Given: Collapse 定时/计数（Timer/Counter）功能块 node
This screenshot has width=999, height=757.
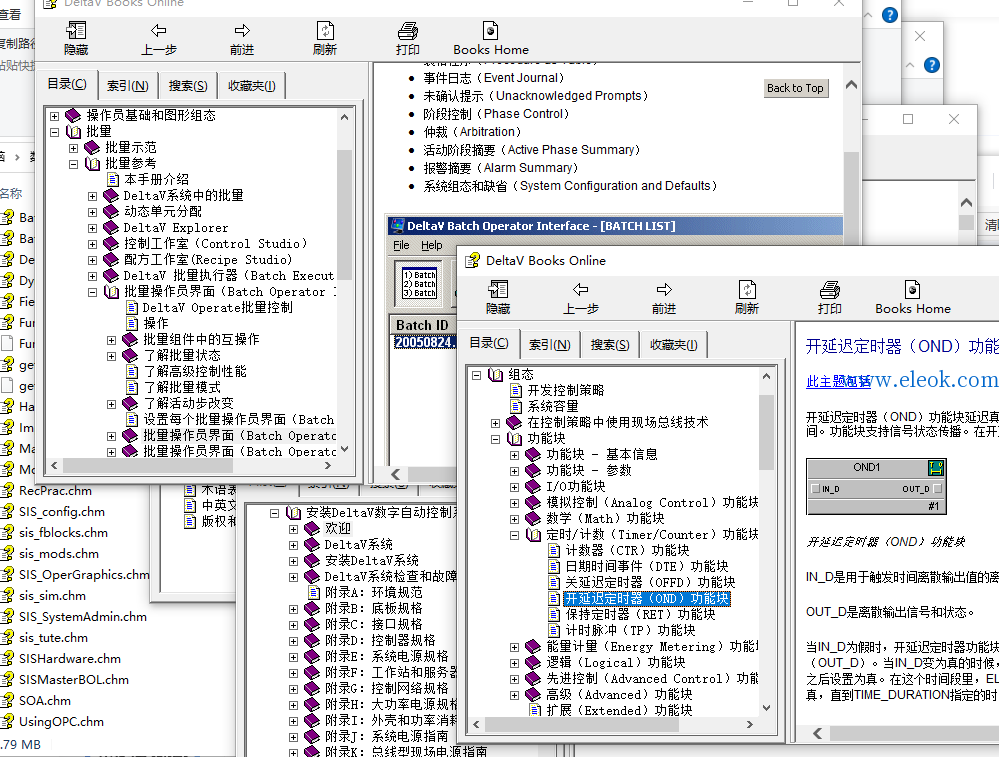Looking at the screenshot, I should 515,535.
